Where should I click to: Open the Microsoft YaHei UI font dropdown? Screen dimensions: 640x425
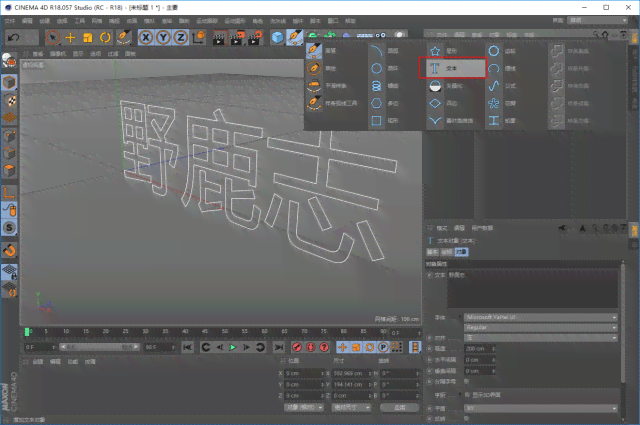pyautogui.click(x=541, y=317)
